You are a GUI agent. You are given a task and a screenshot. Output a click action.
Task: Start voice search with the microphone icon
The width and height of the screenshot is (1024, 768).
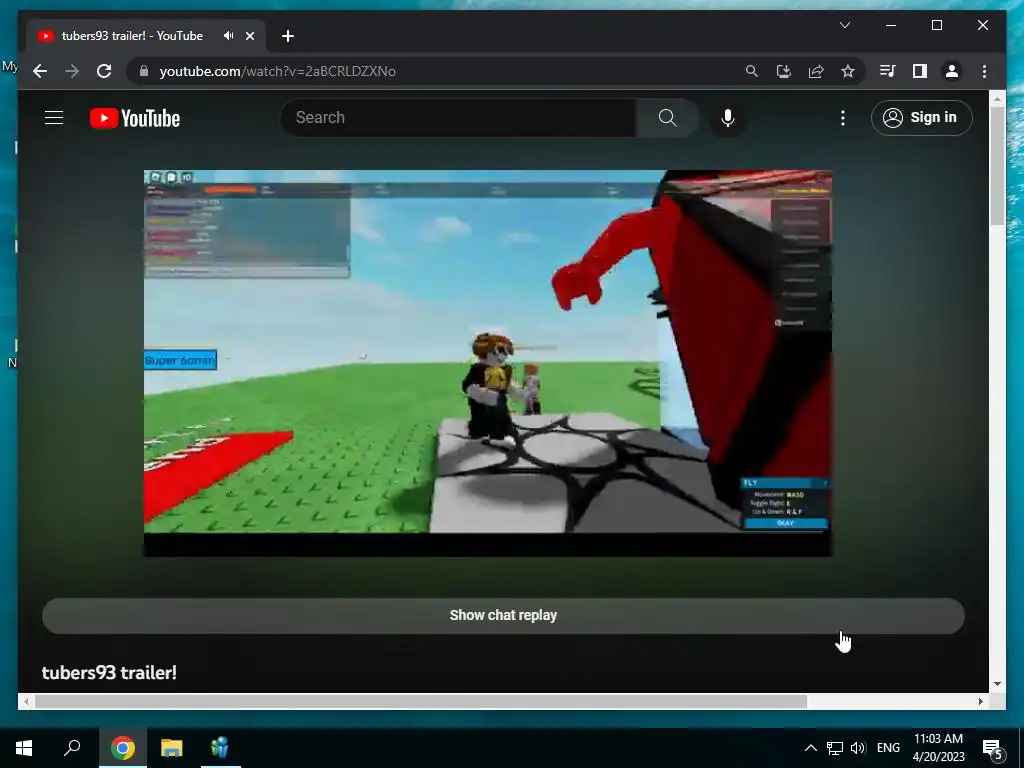tap(728, 118)
